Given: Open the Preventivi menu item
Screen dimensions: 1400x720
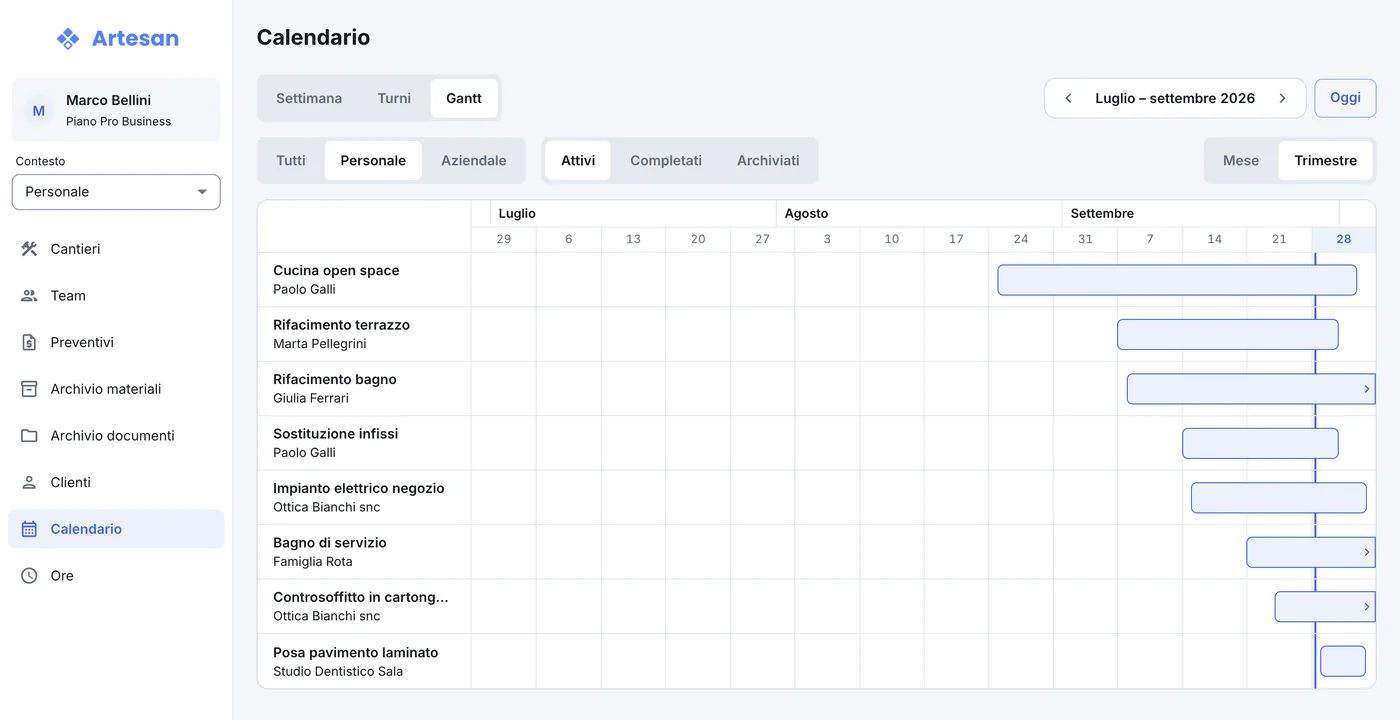Looking at the screenshot, I should [116, 342].
